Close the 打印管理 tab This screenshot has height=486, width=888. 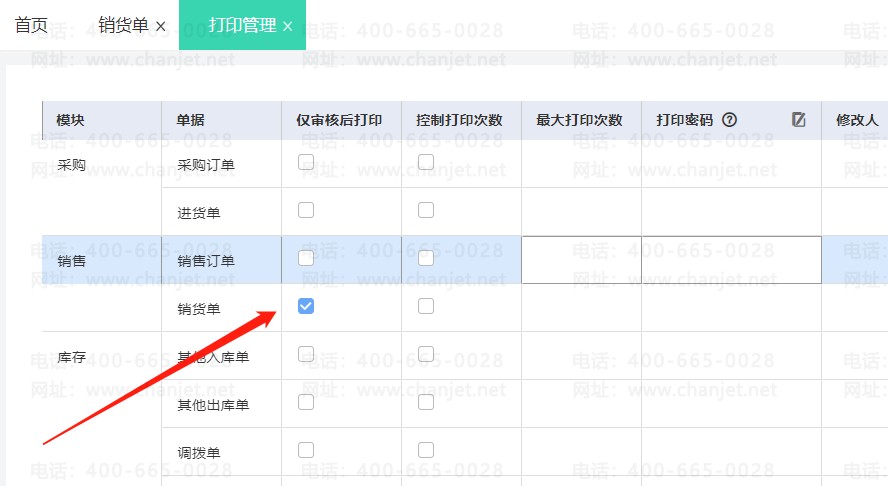click(x=288, y=27)
